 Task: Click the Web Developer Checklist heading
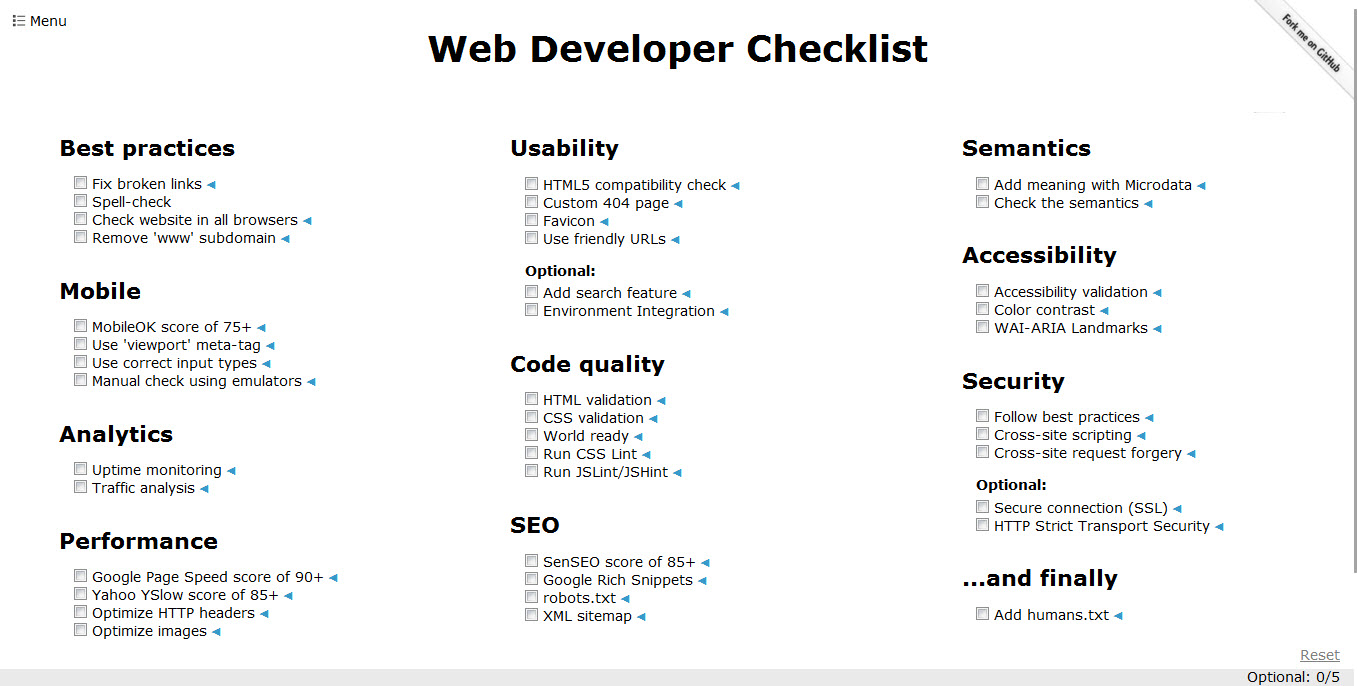point(678,48)
